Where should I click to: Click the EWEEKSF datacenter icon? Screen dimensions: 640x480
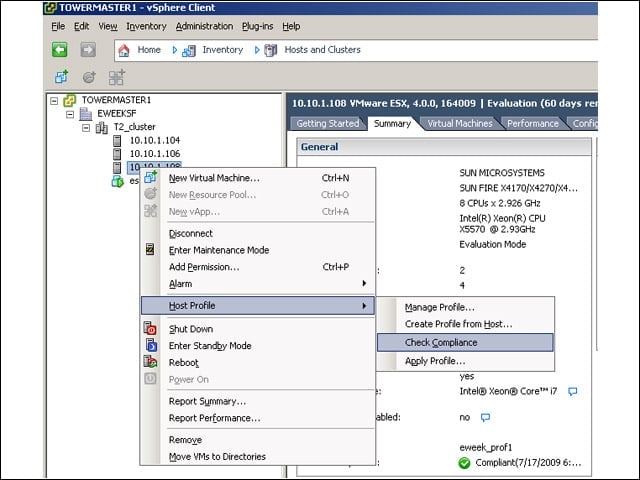coord(85,113)
